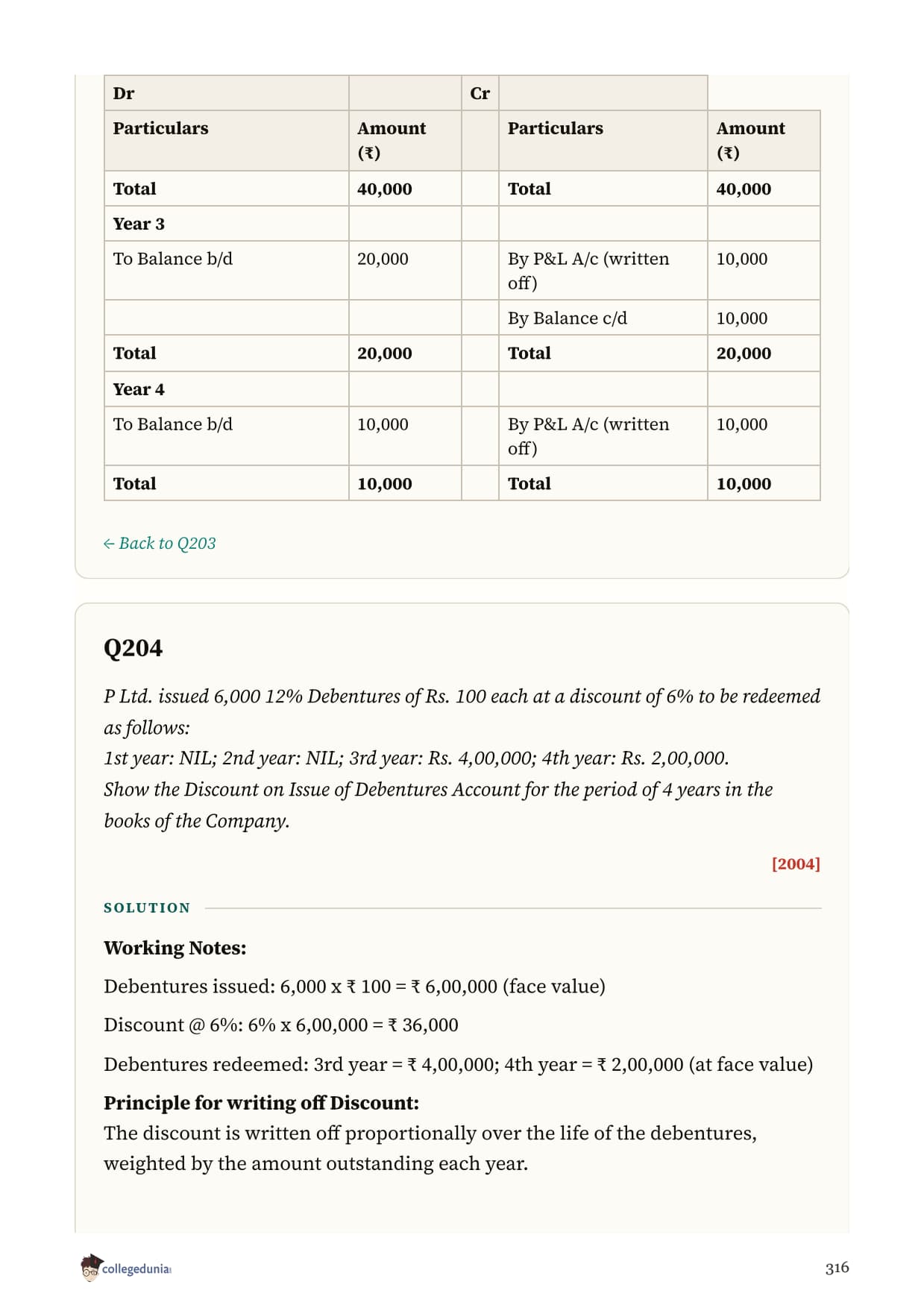Click the Working Notes heading
The image size is (924, 1308).
[175, 948]
